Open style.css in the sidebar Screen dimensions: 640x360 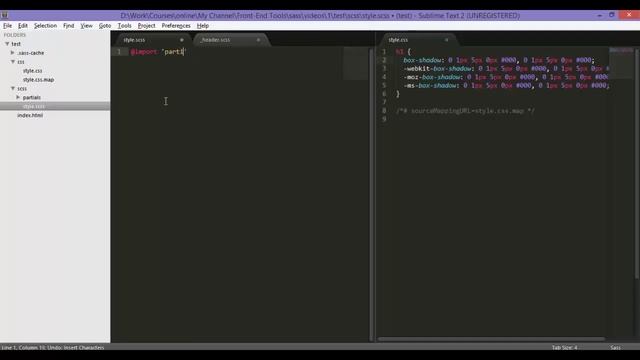[33, 71]
